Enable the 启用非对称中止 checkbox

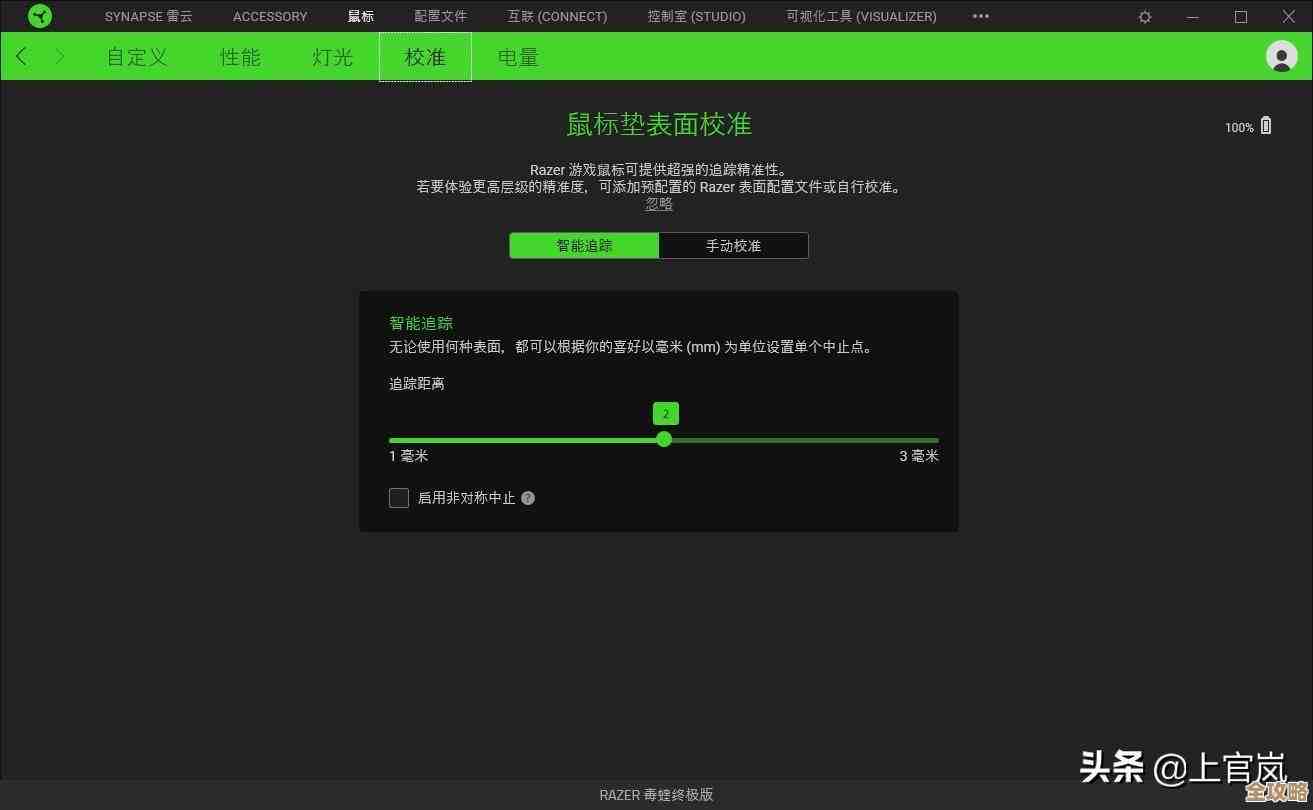tap(399, 497)
